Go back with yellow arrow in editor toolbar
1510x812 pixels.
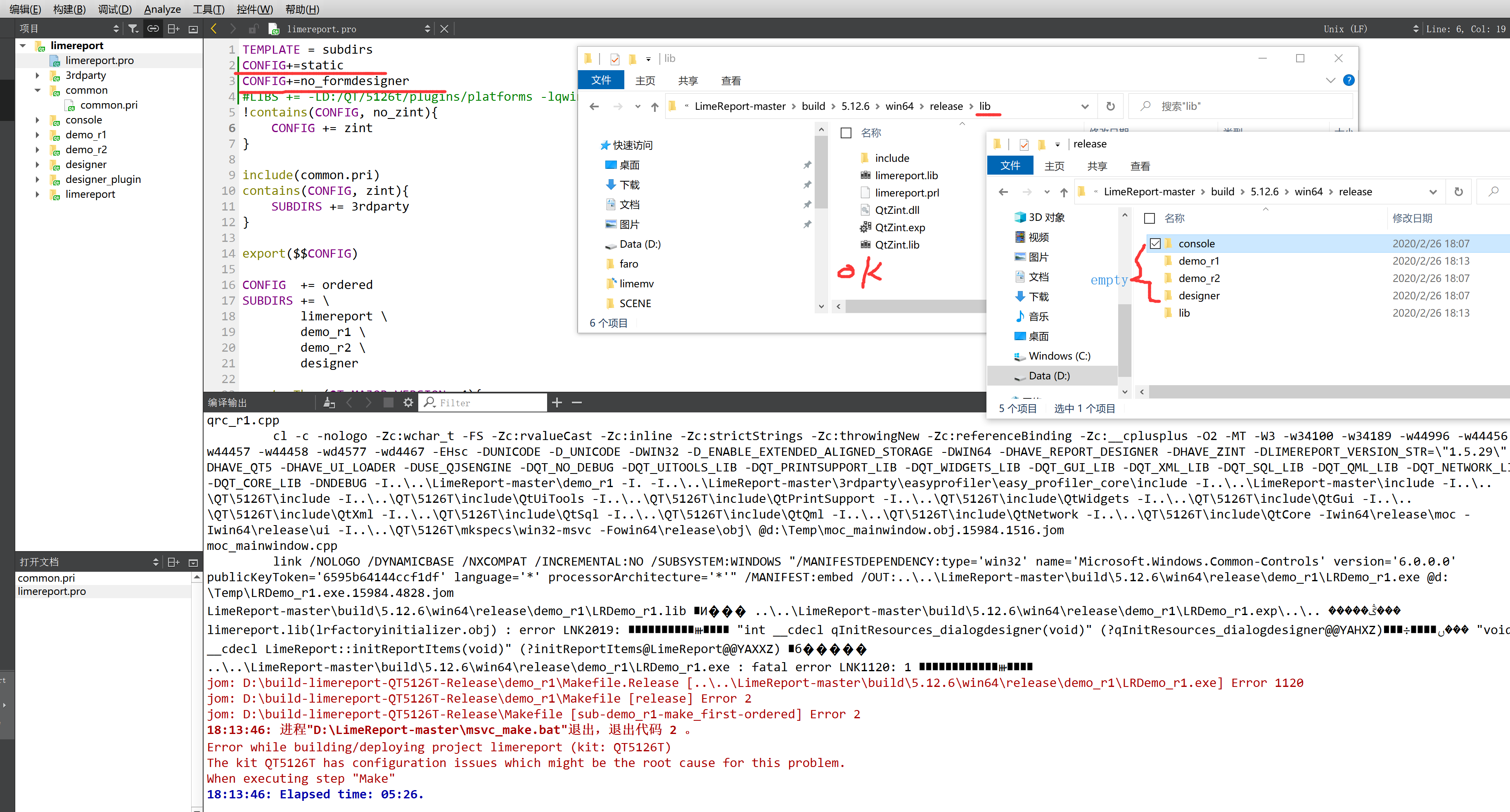[214, 29]
